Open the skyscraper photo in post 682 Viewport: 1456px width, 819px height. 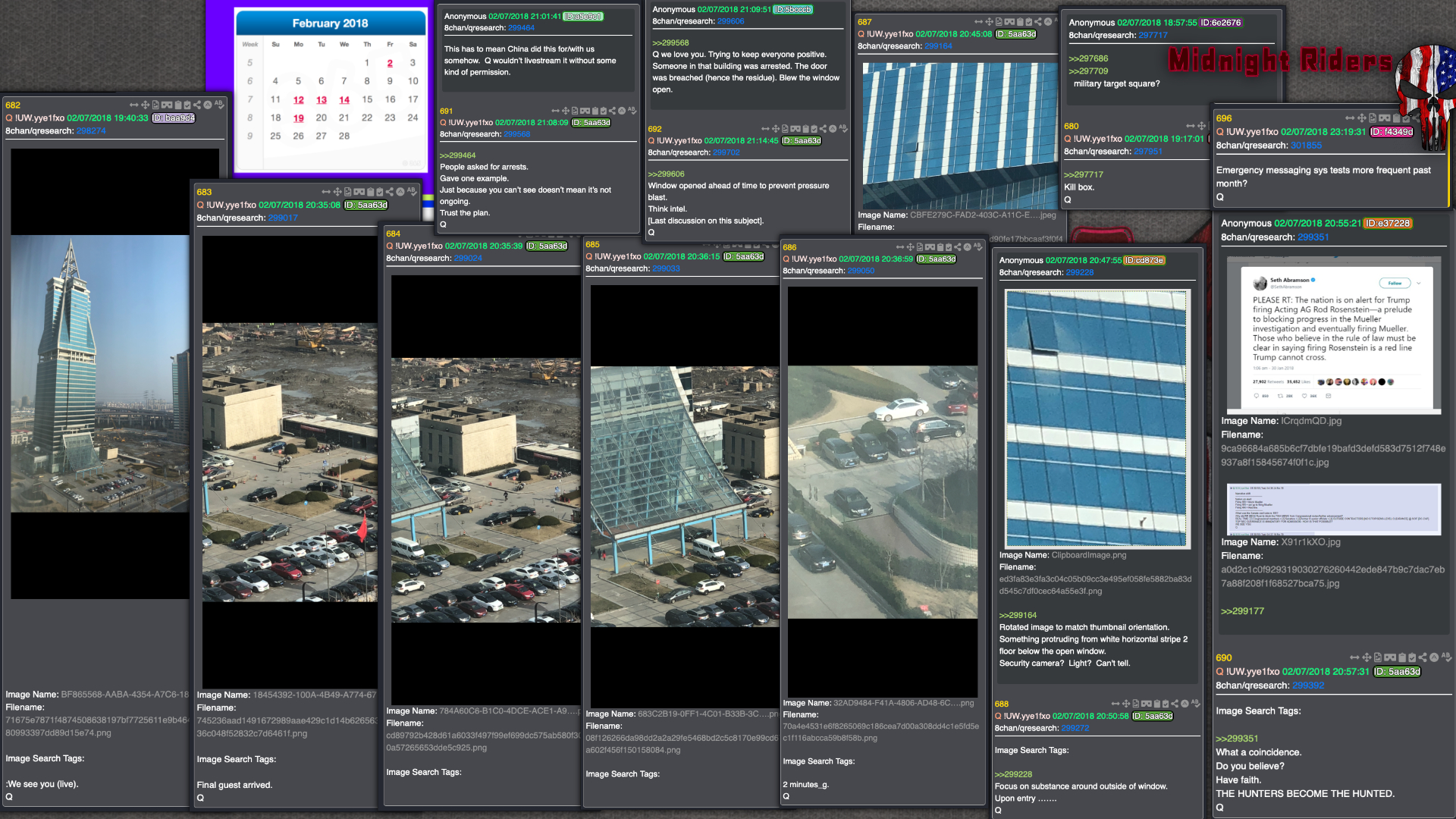pos(100,373)
